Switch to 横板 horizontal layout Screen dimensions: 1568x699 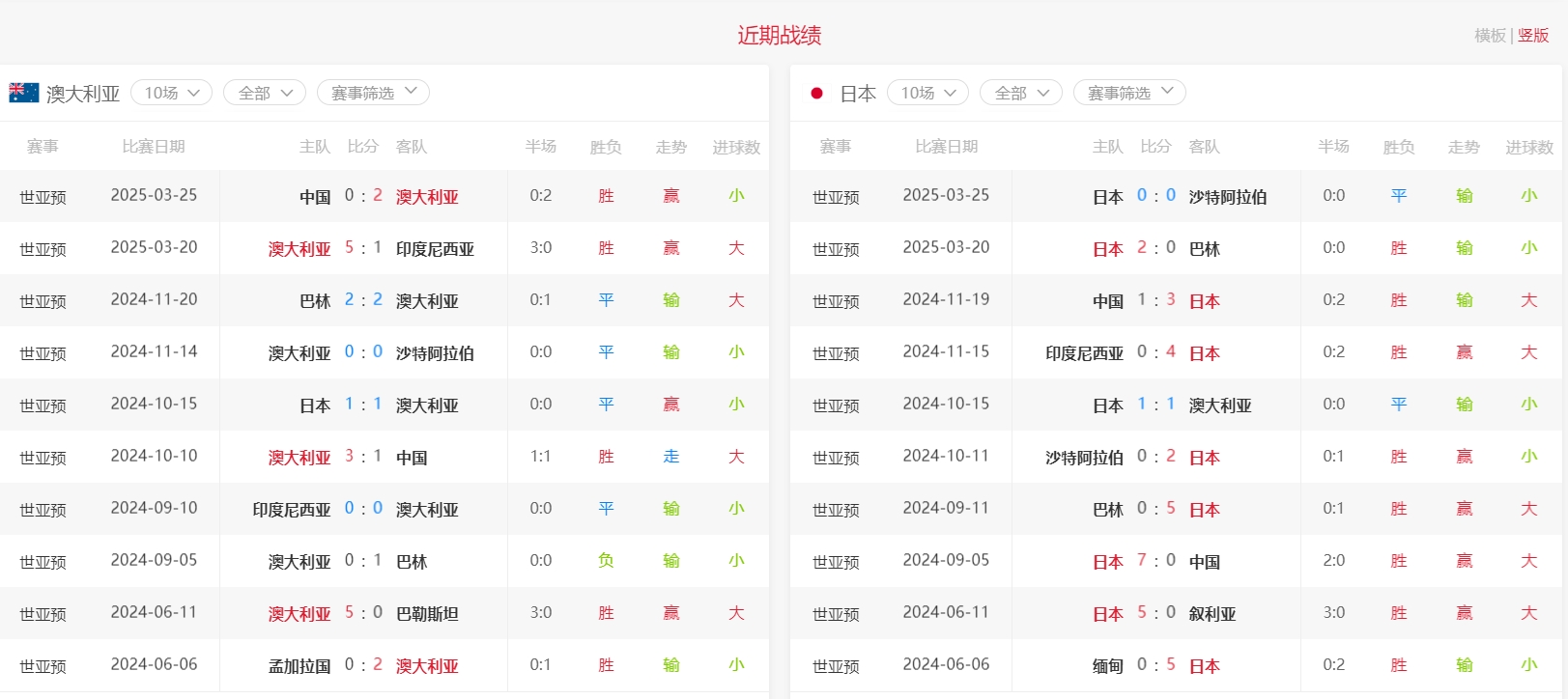pyautogui.click(x=1490, y=36)
